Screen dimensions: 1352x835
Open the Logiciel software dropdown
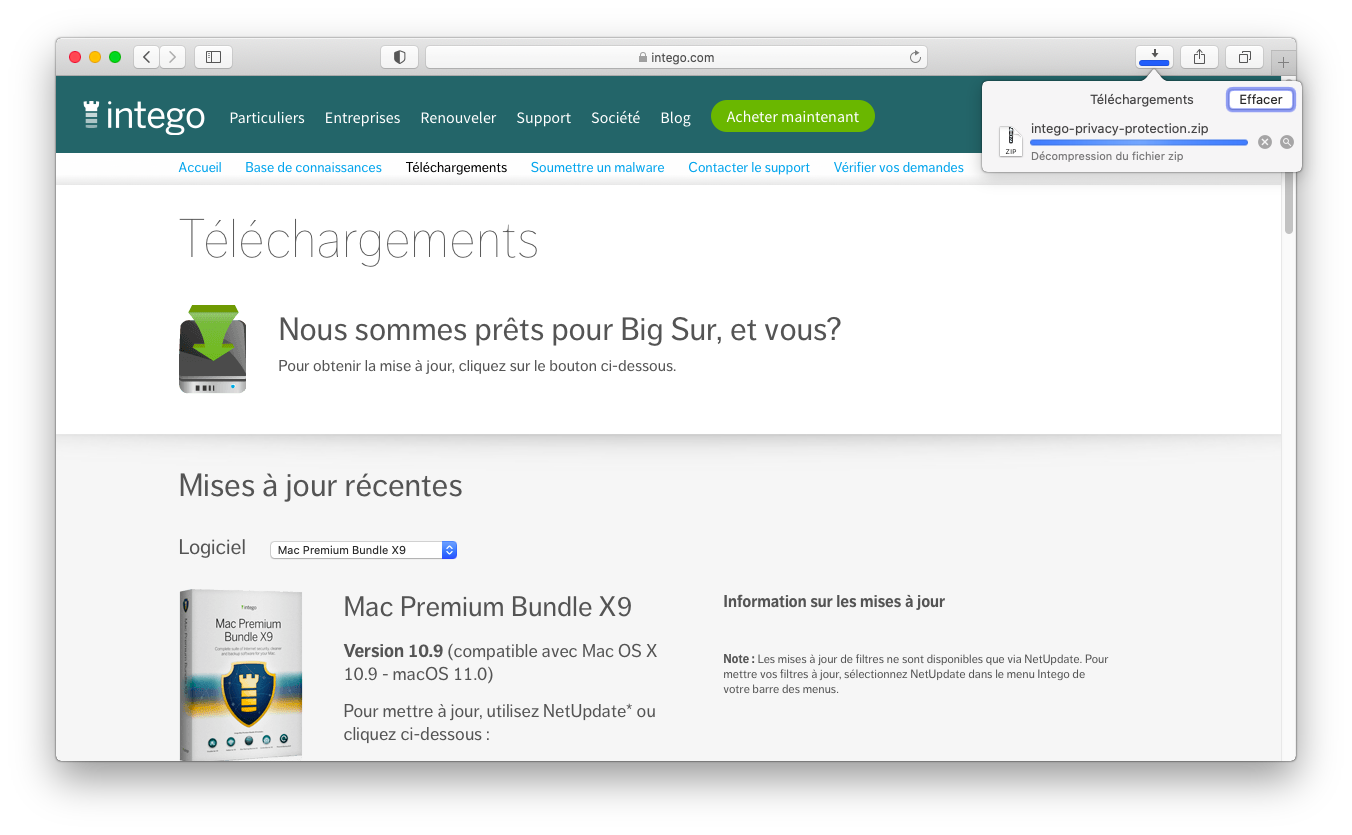[x=363, y=550]
